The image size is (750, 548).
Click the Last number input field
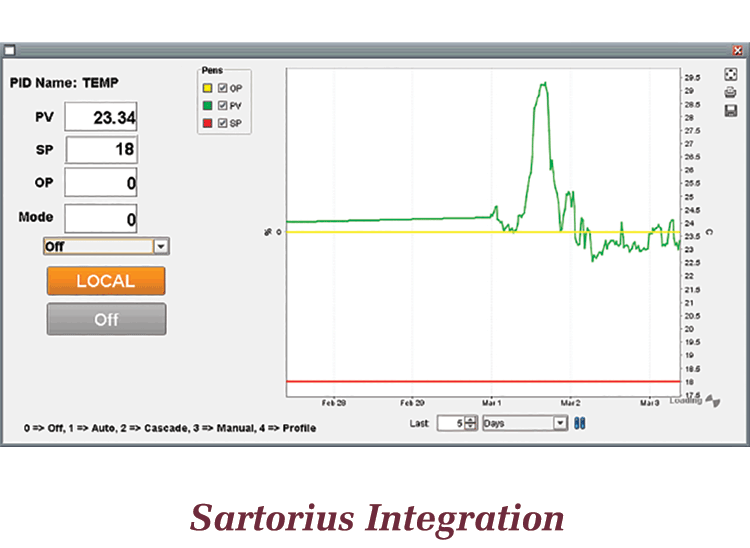click(x=452, y=423)
